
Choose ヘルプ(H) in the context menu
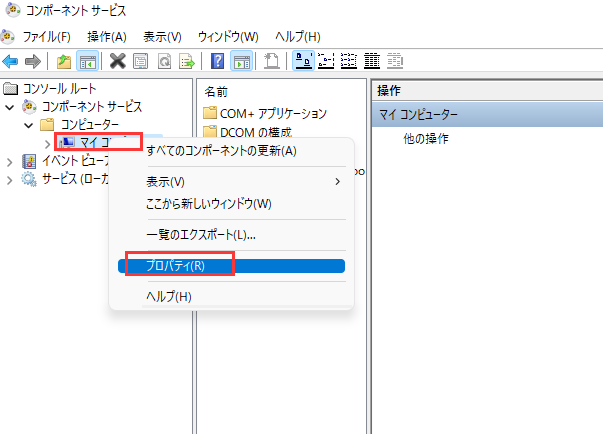point(232,297)
